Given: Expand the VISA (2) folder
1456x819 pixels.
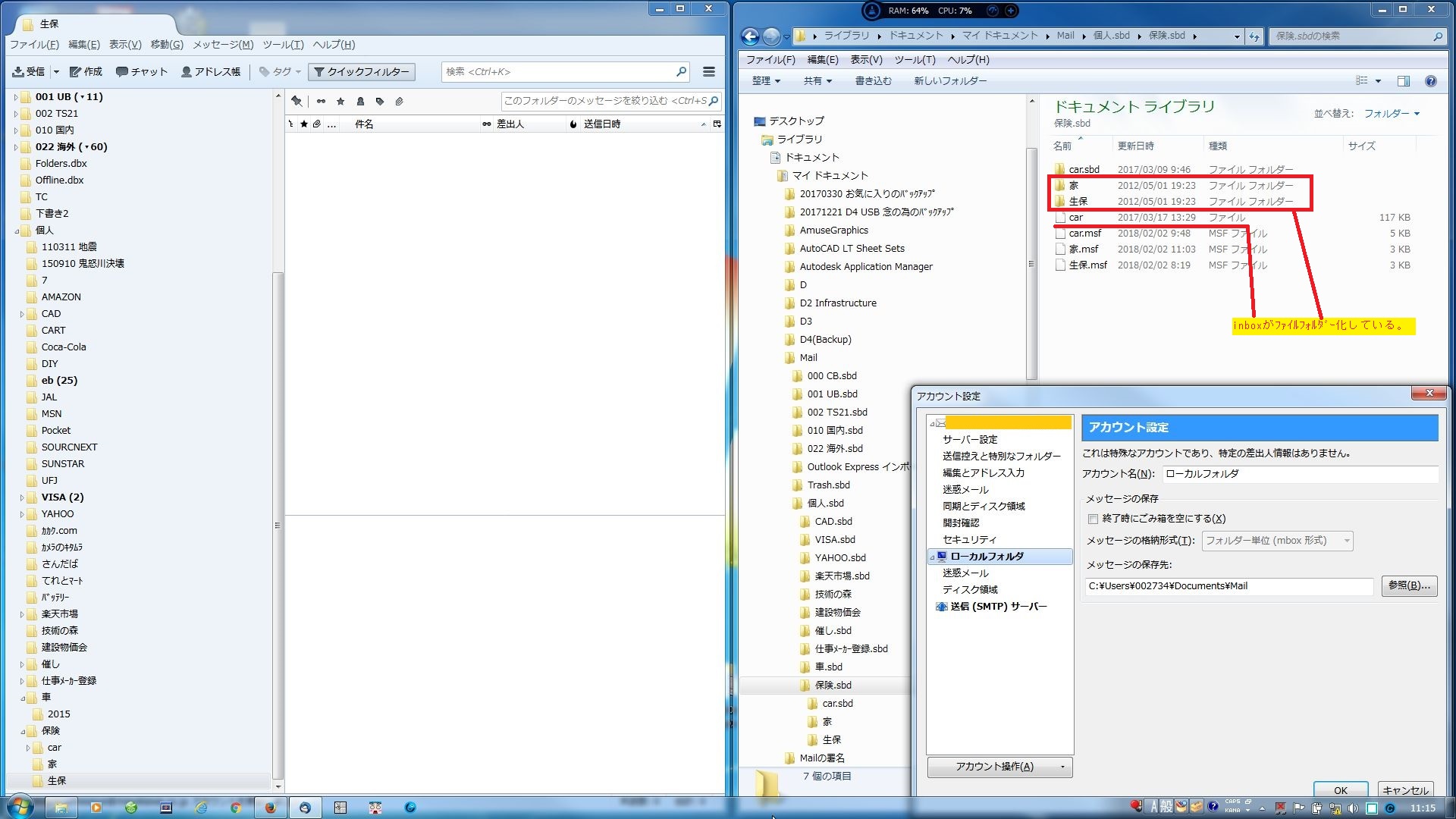Looking at the screenshot, I should (22, 498).
